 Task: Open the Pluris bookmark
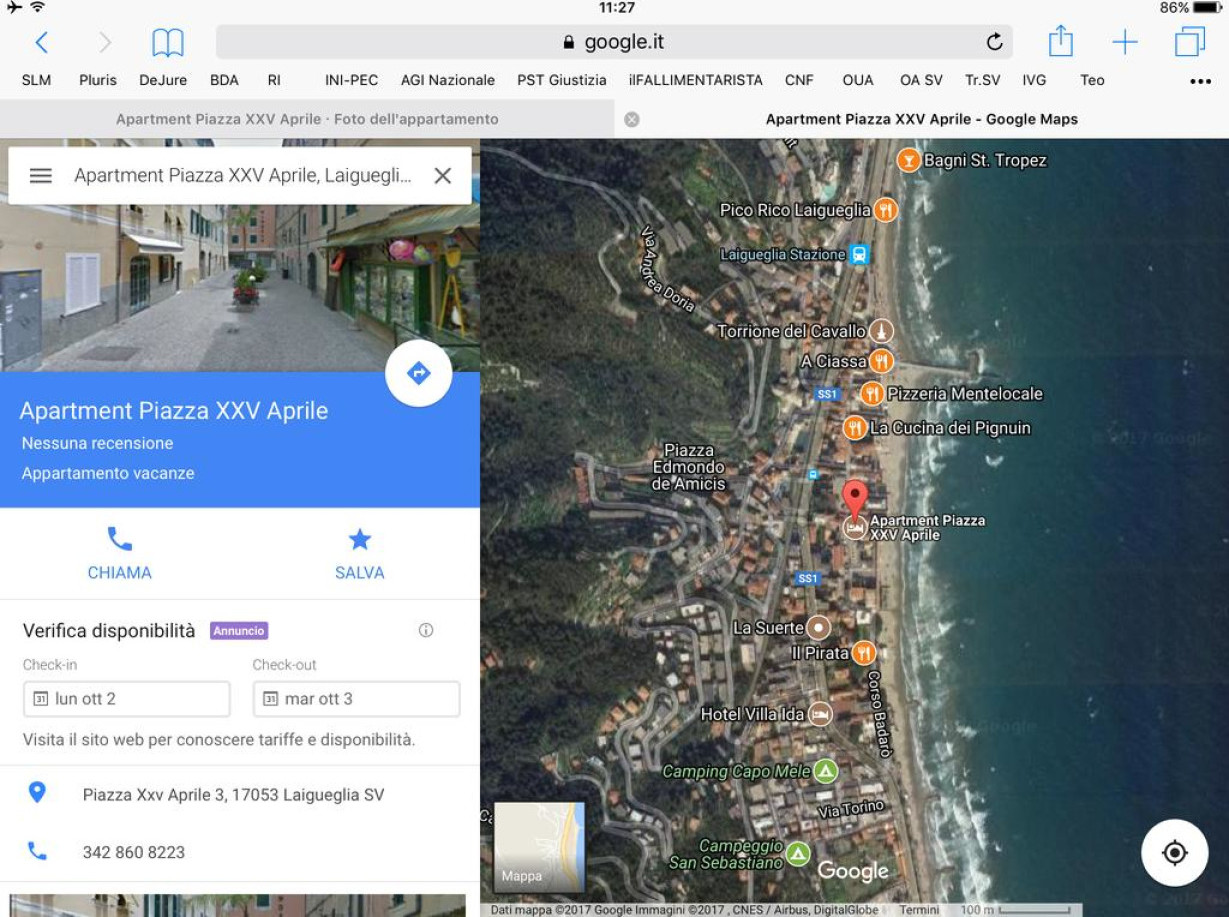coord(98,80)
